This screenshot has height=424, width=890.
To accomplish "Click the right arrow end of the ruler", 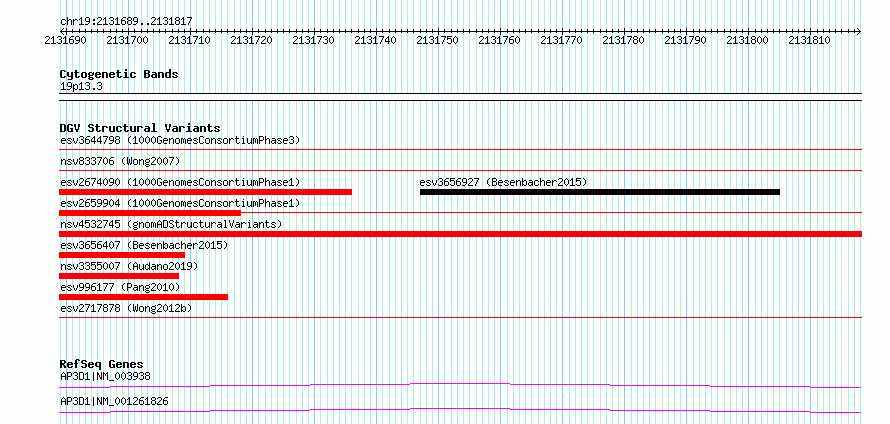I will [x=858, y=31].
